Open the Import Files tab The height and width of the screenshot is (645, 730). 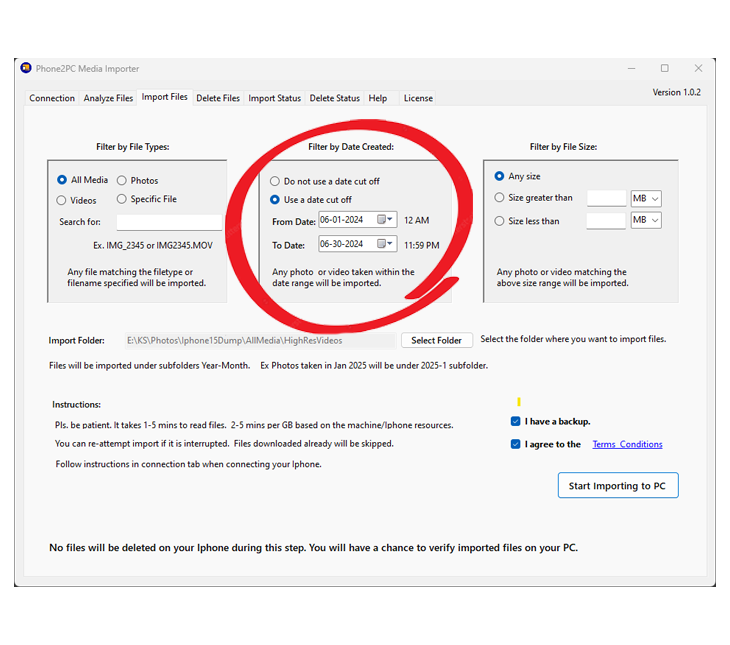pos(164,97)
